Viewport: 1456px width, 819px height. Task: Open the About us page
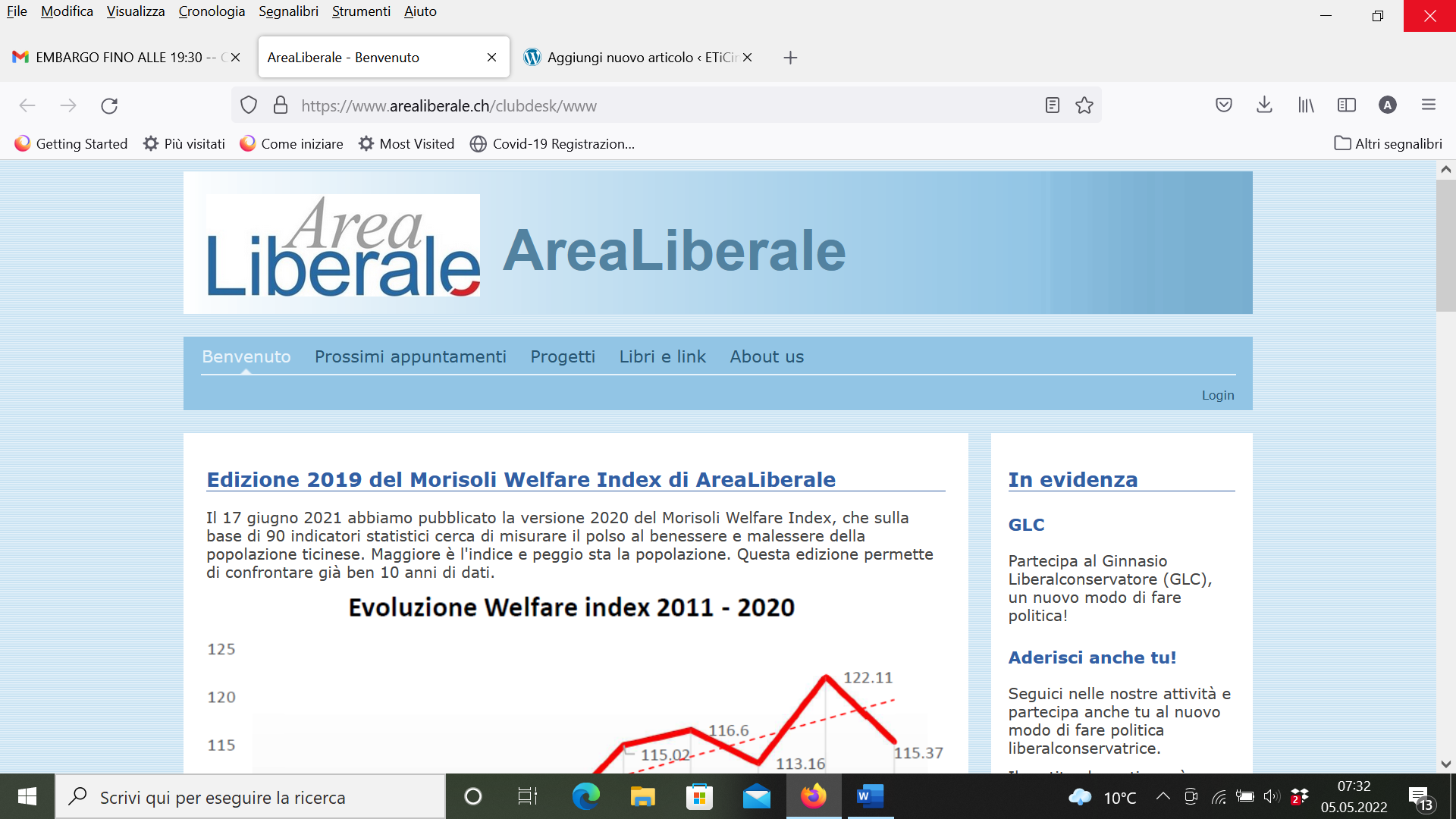[x=767, y=356]
